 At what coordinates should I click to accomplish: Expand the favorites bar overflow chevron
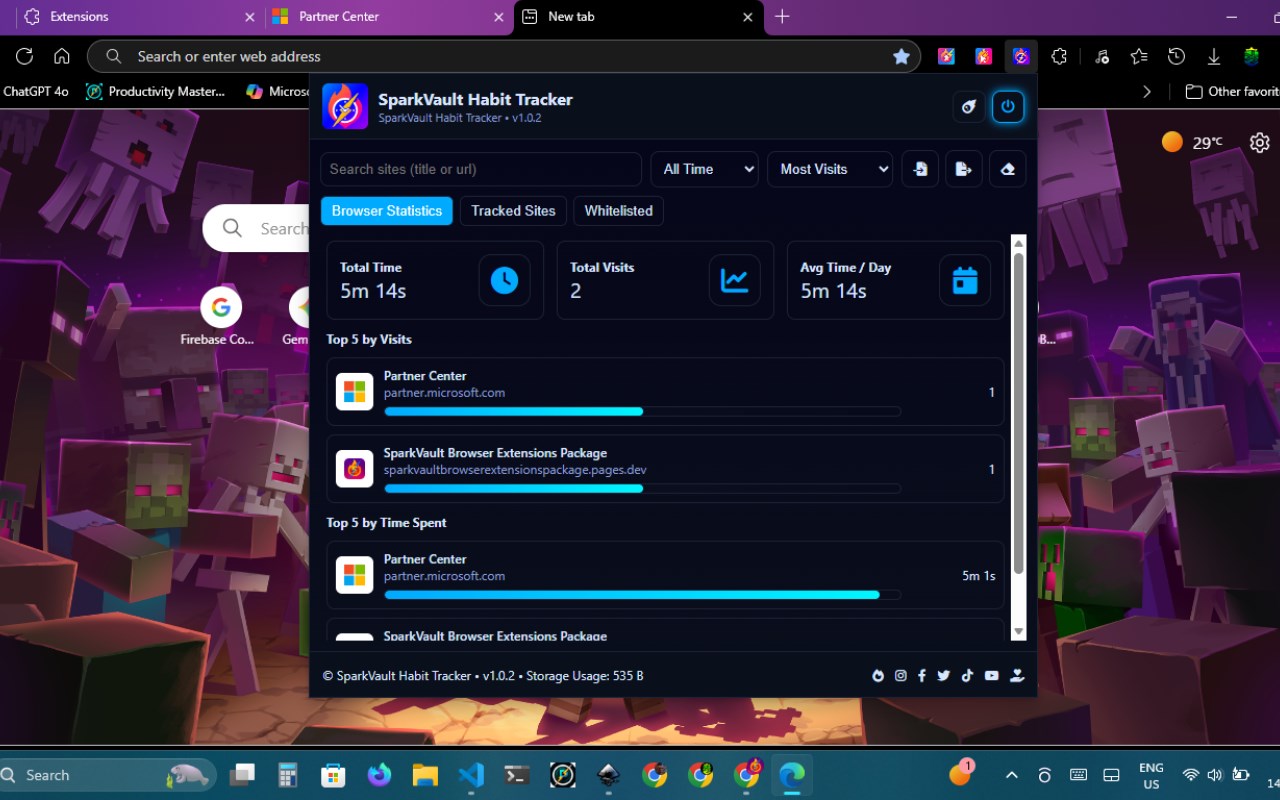coord(1147,91)
